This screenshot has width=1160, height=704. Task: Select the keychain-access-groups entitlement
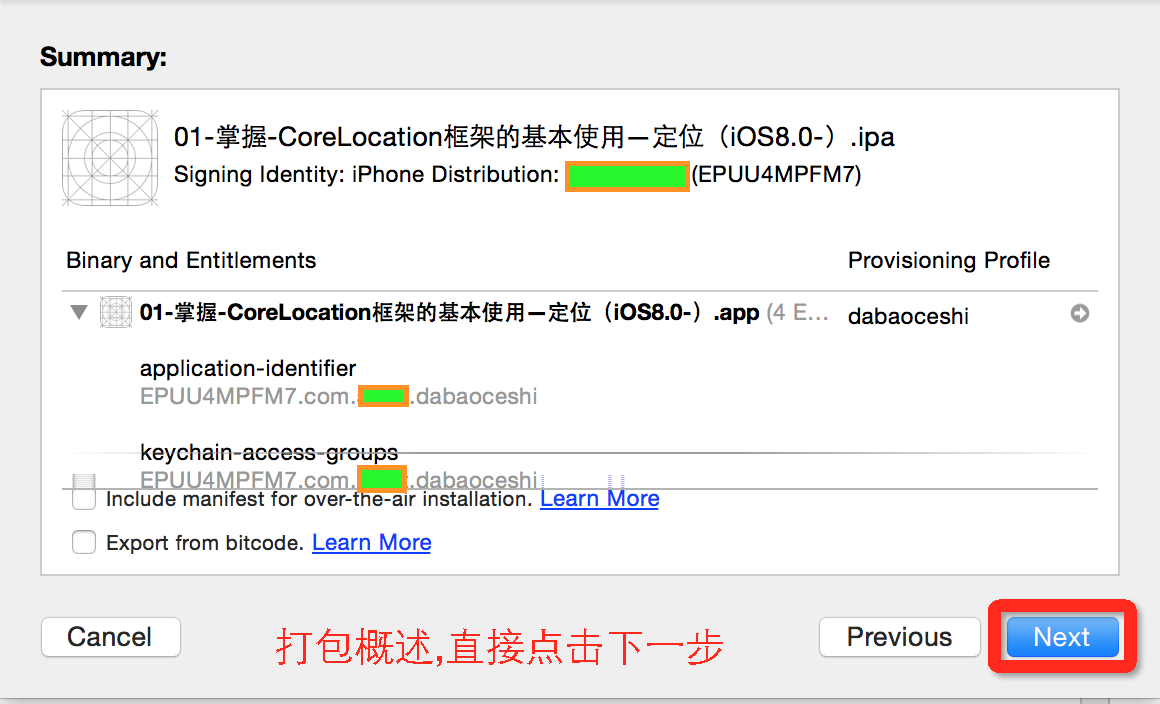[269, 452]
